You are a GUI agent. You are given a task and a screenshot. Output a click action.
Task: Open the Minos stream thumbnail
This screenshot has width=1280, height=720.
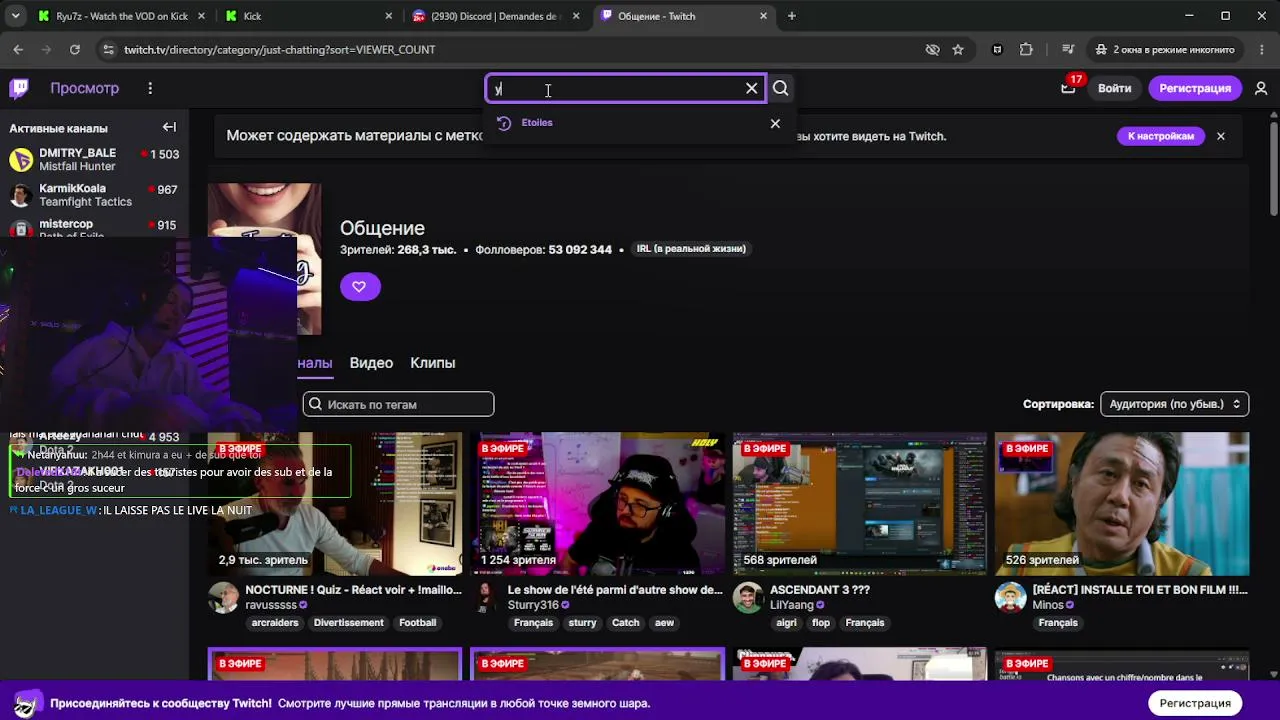[1122, 504]
